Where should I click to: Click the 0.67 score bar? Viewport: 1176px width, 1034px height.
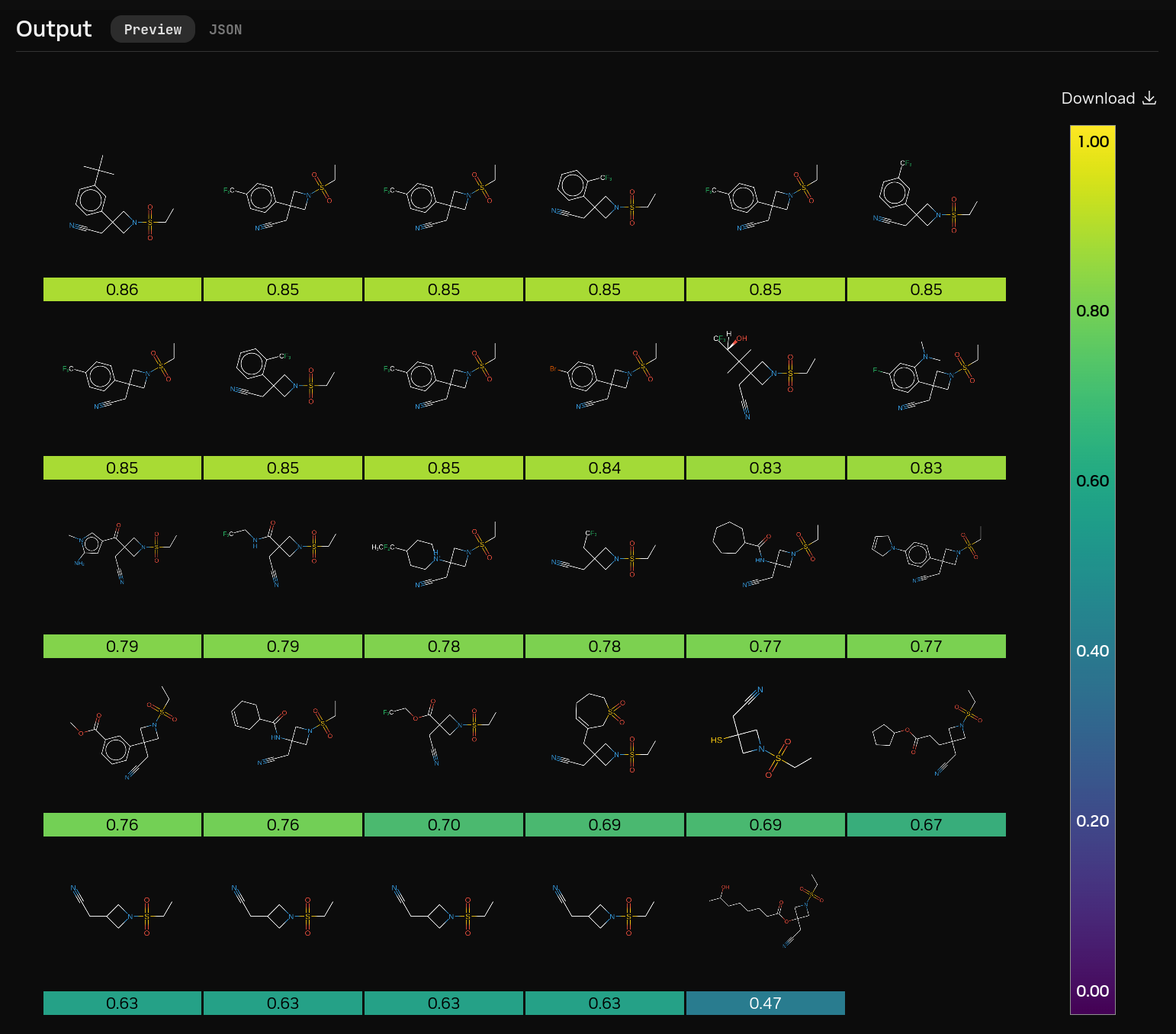pyautogui.click(x=926, y=825)
